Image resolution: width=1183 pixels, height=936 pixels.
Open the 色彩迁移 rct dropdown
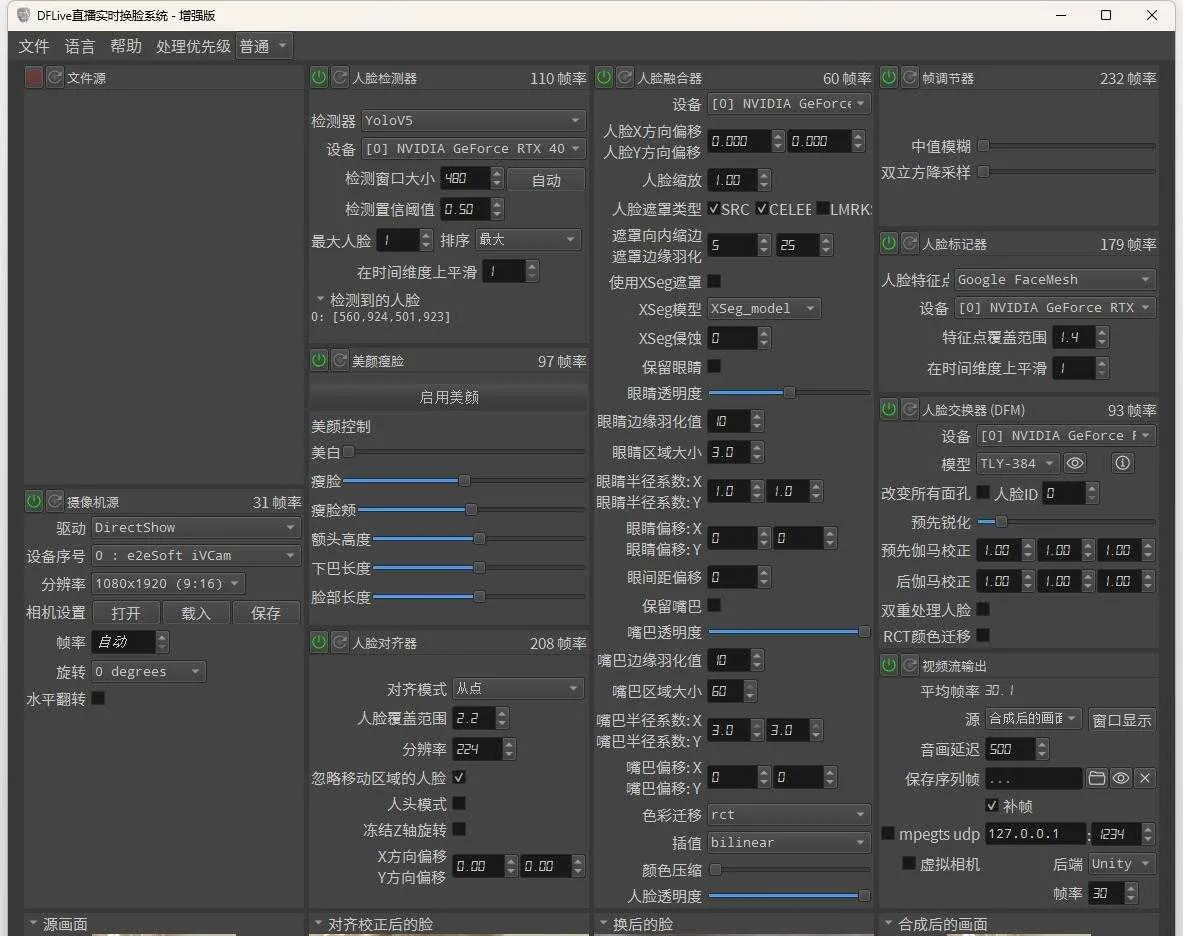(788, 814)
